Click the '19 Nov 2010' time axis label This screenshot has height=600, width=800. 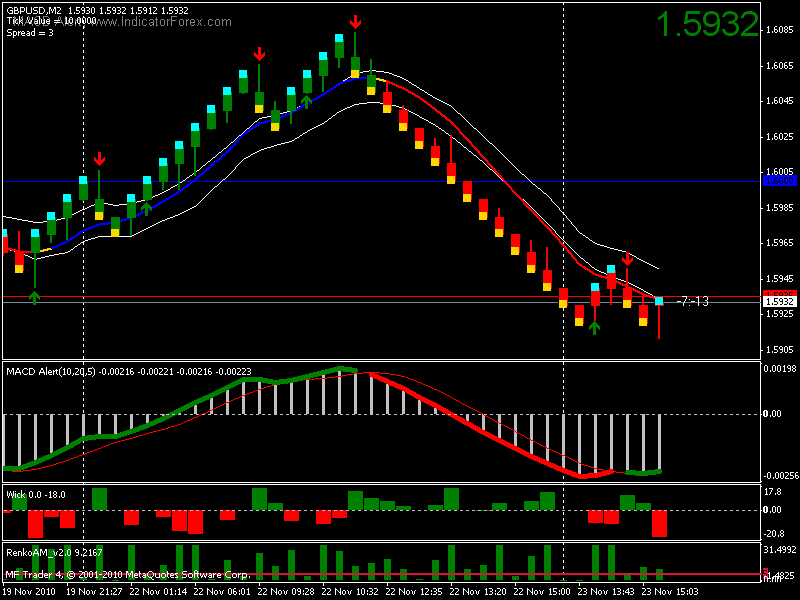coord(28,592)
